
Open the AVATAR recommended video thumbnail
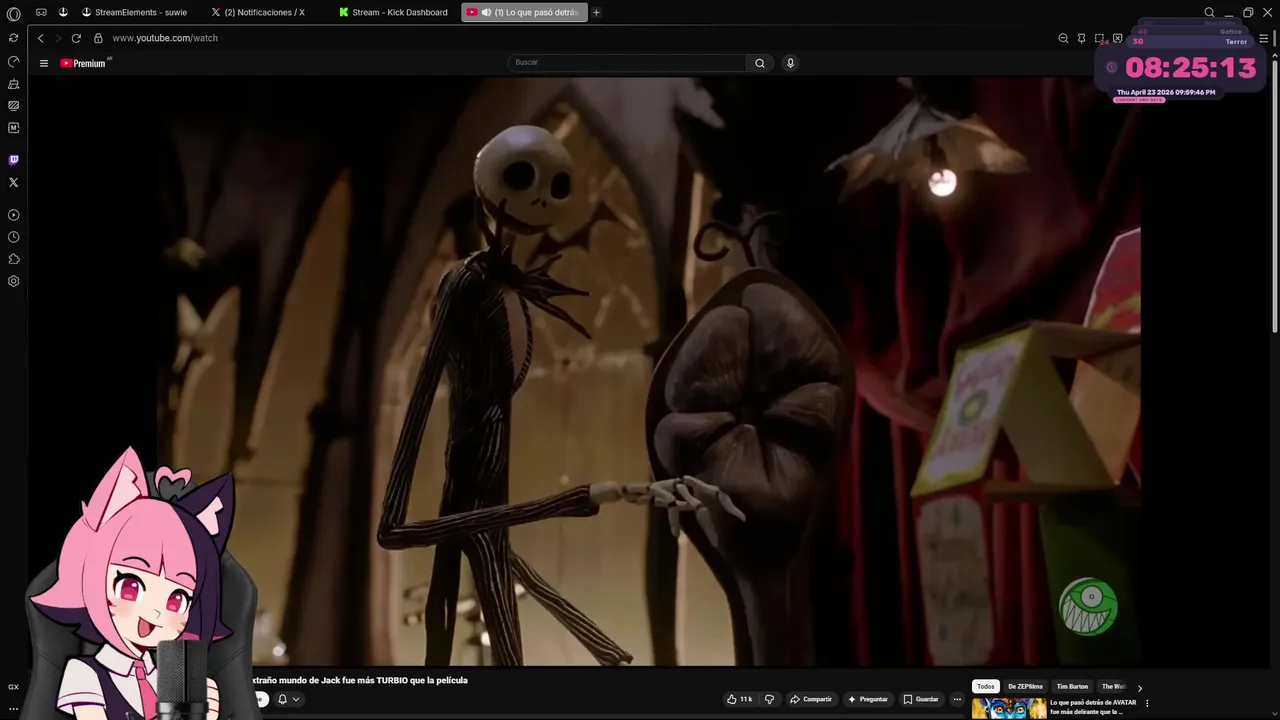[x=1009, y=708]
